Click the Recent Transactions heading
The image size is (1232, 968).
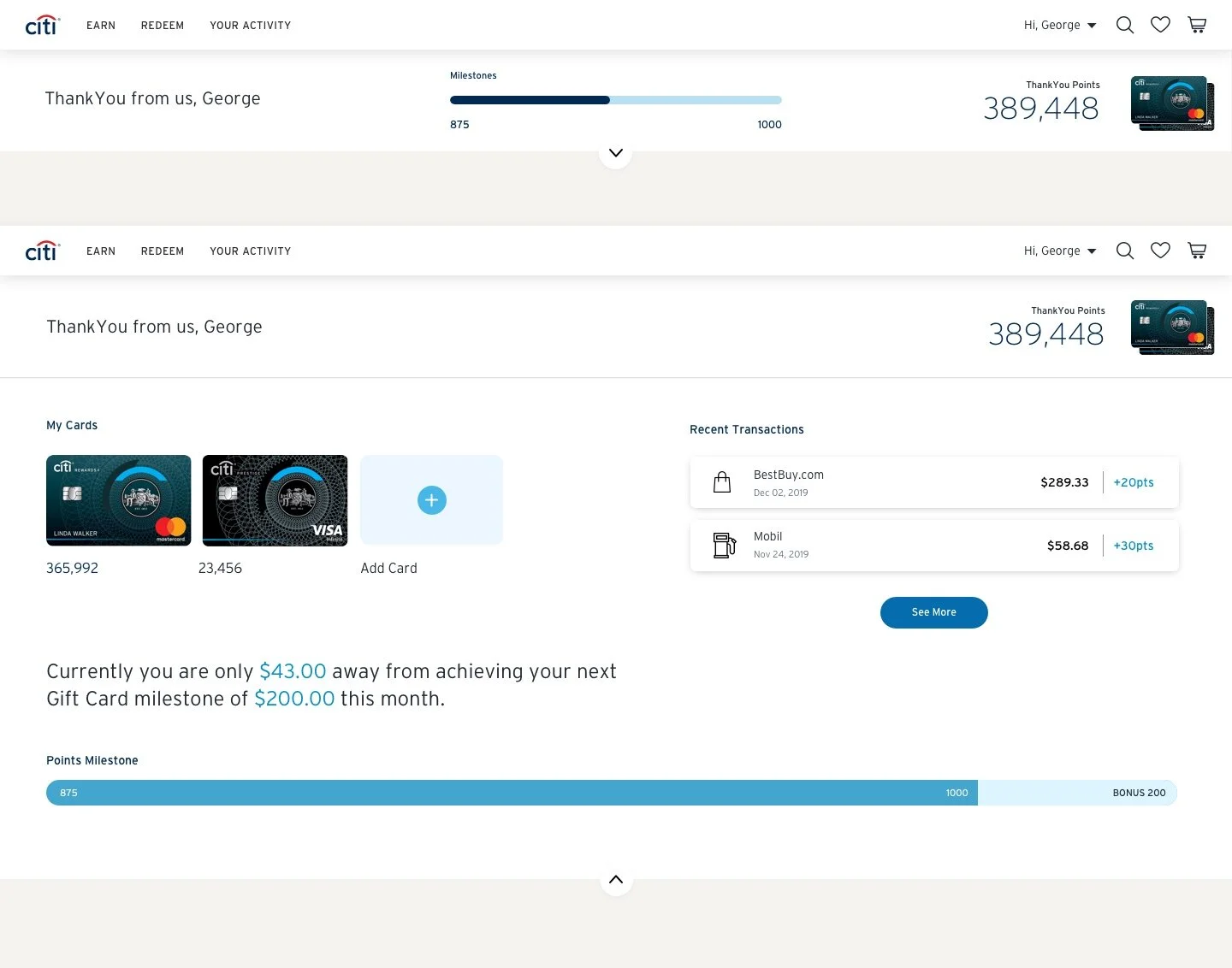747,429
